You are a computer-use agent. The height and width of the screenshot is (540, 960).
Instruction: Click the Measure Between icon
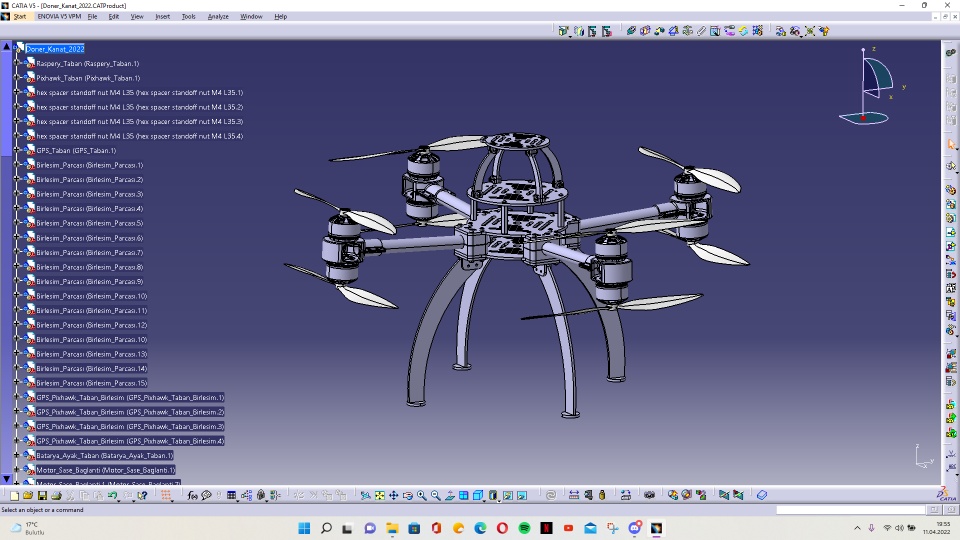point(574,495)
